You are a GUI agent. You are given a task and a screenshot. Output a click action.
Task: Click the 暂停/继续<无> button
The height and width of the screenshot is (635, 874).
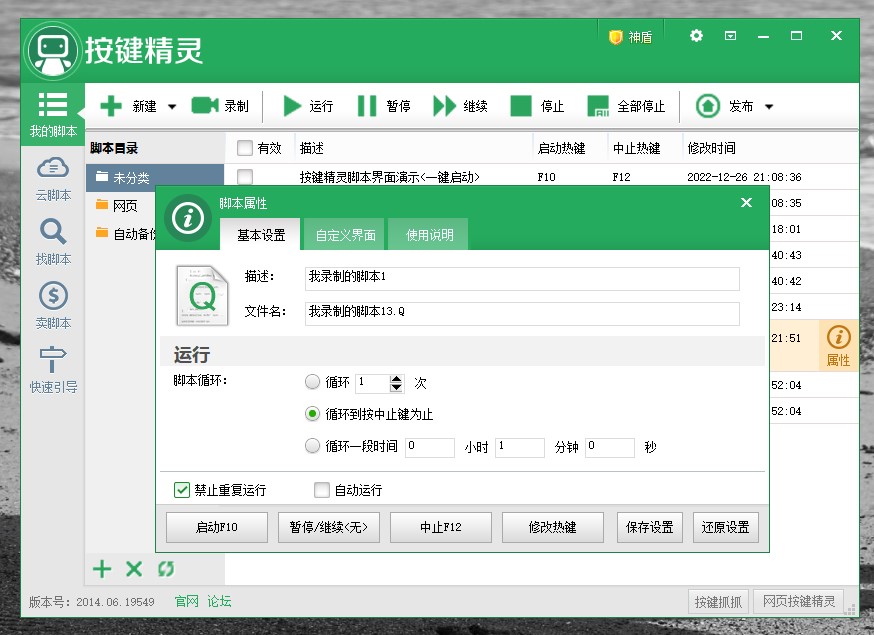329,527
